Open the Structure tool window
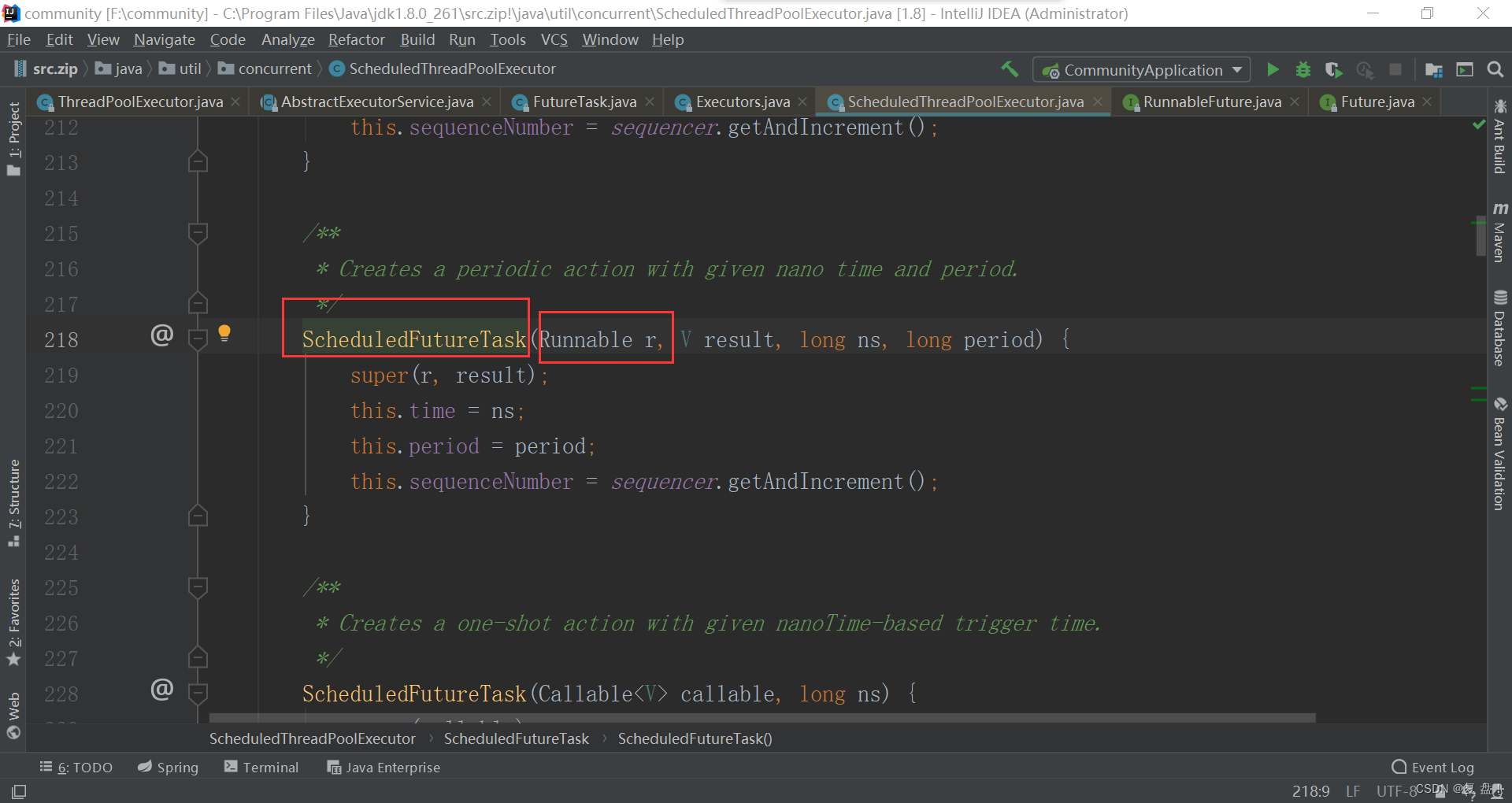The height and width of the screenshot is (803, 1512). [x=13, y=503]
